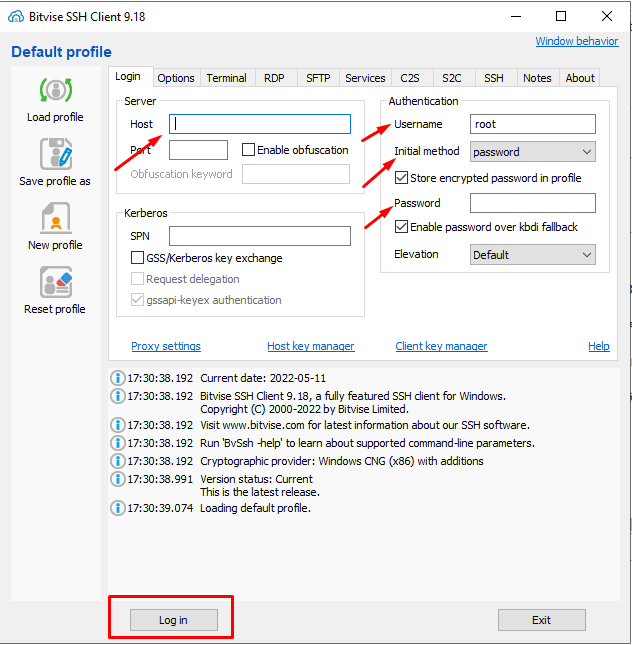
Task: Open Save profile as icon
Action: coord(56,154)
